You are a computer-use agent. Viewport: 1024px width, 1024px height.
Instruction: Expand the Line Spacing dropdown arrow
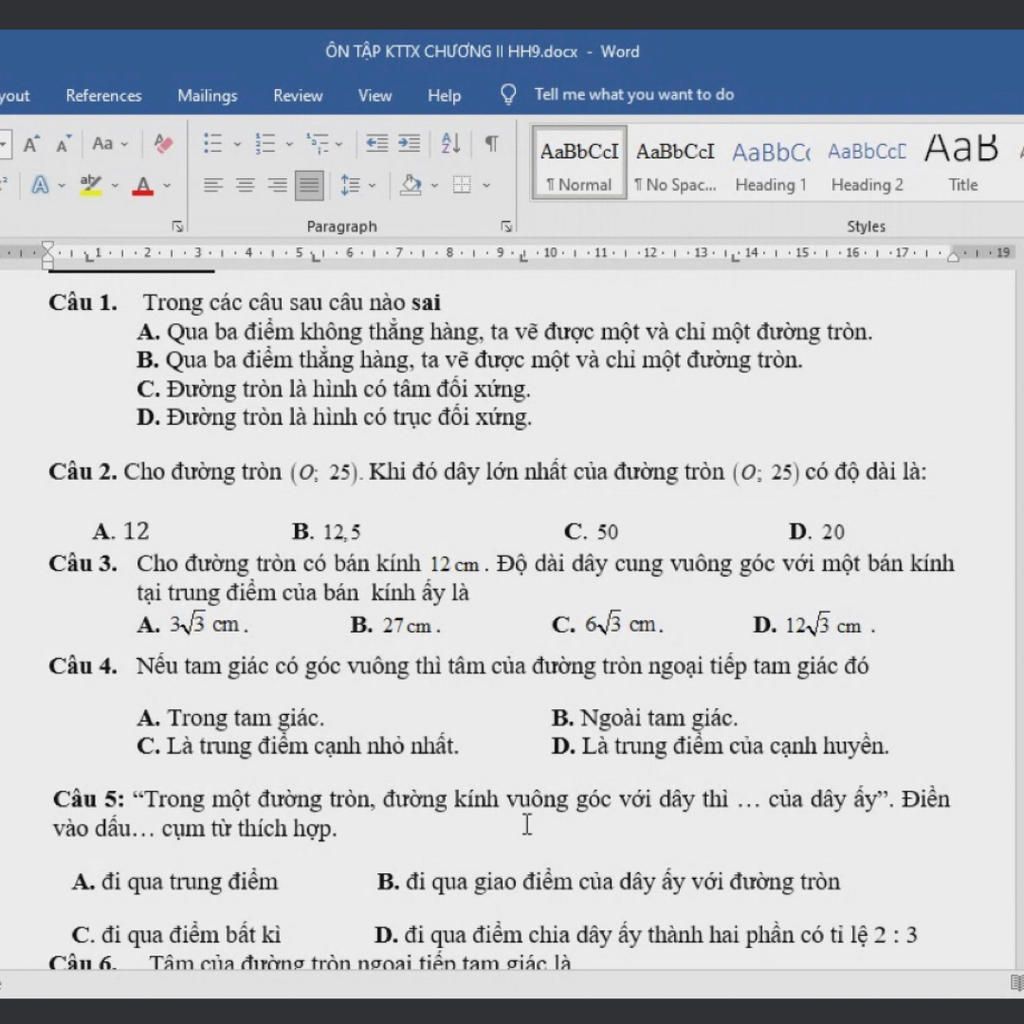pos(372,186)
